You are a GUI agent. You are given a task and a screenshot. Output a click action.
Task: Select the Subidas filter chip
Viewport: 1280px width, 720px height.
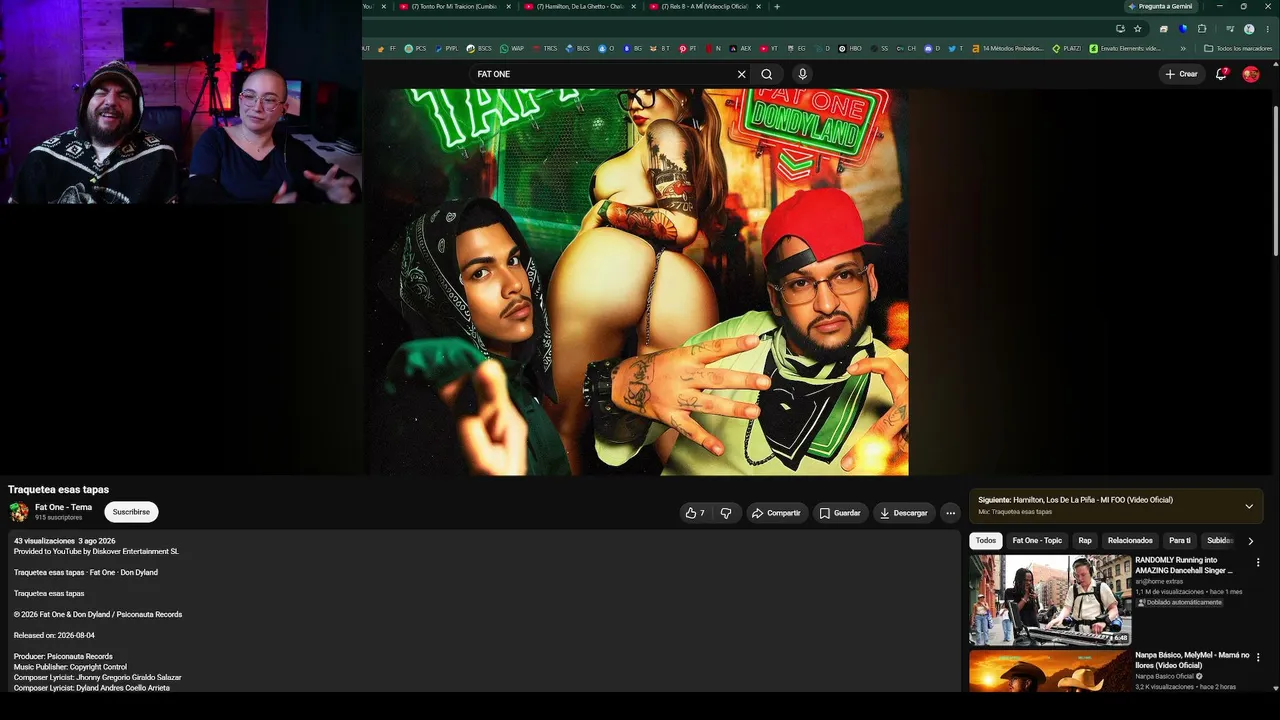tap(1219, 541)
